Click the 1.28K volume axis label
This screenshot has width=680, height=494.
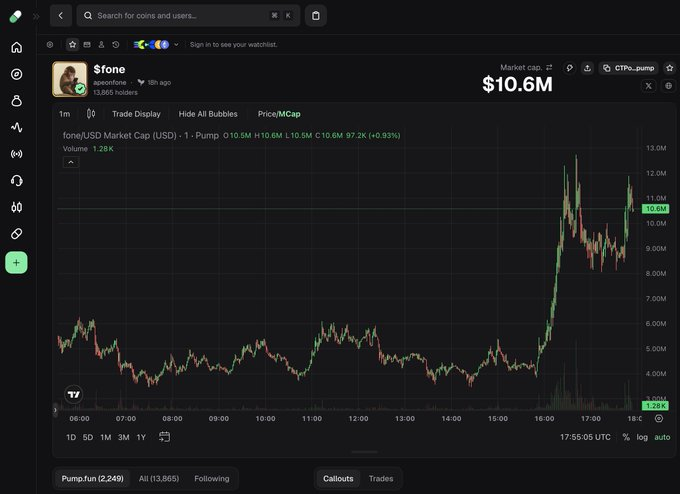[655, 406]
